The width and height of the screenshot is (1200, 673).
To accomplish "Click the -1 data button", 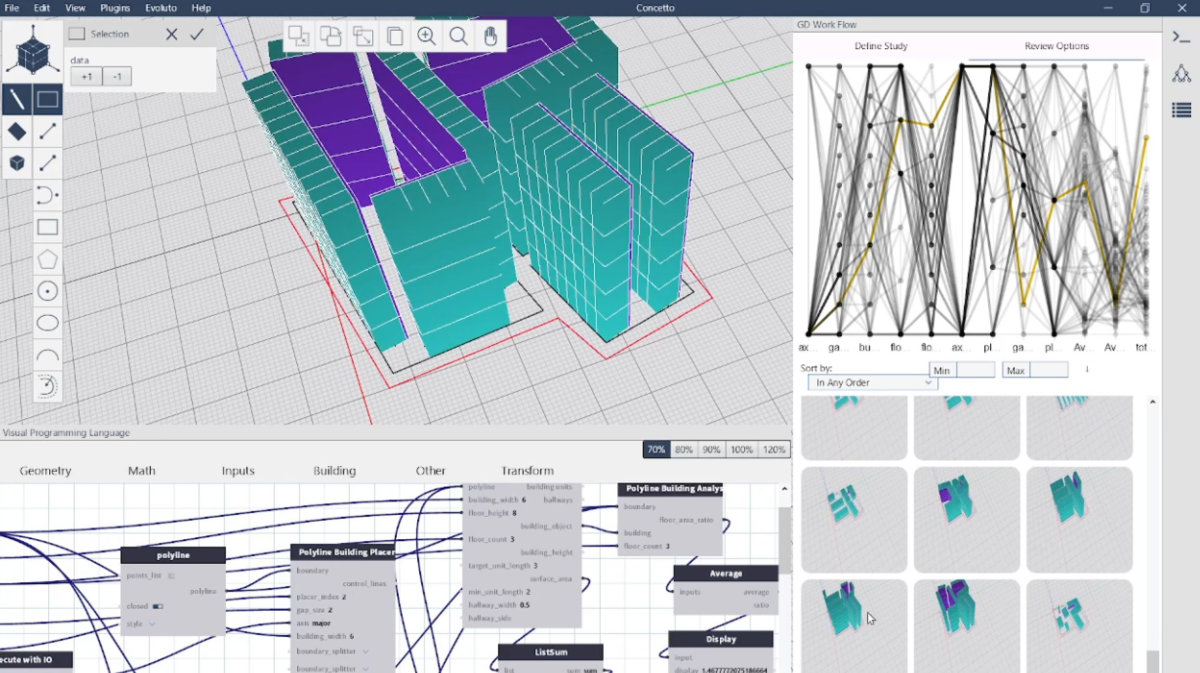I will click(x=117, y=77).
